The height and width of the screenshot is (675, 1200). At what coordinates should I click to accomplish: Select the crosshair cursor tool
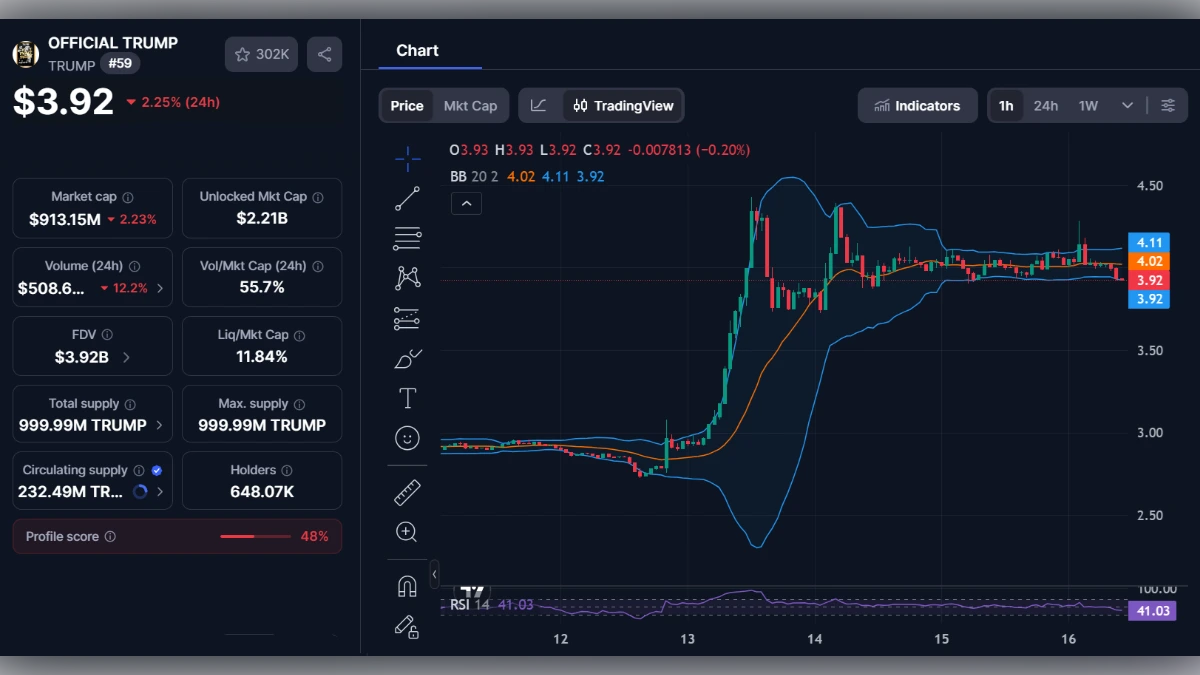[x=407, y=158]
